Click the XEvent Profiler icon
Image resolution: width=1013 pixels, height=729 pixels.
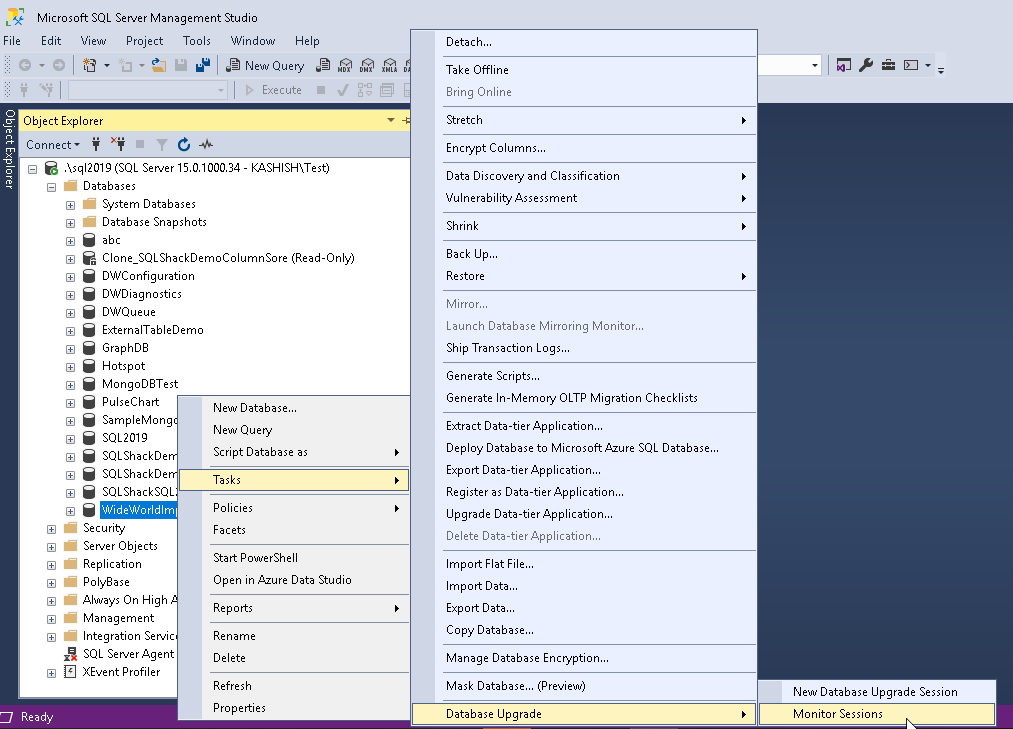coord(70,672)
